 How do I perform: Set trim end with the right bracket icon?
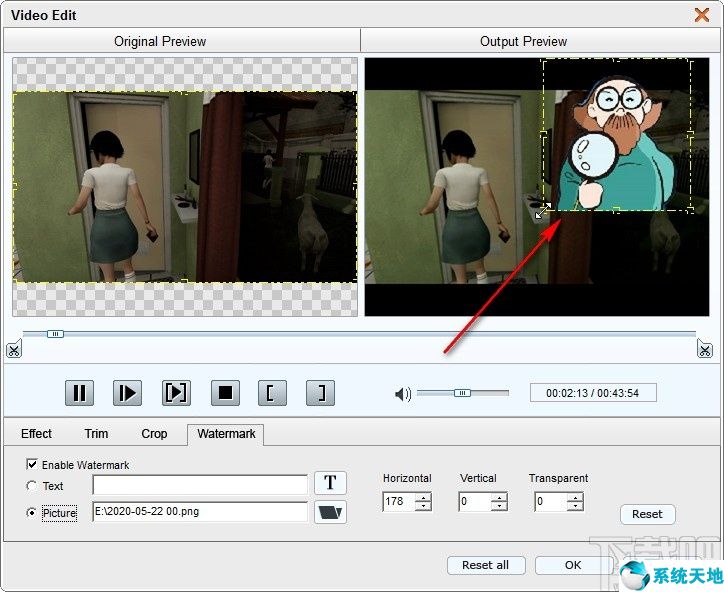pyautogui.click(x=320, y=393)
